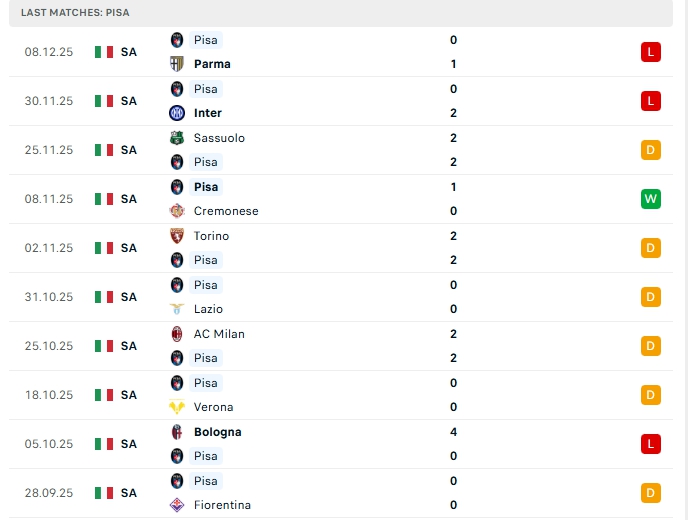
Task: Click the red L badge for the Parma match
Action: click(x=651, y=52)
